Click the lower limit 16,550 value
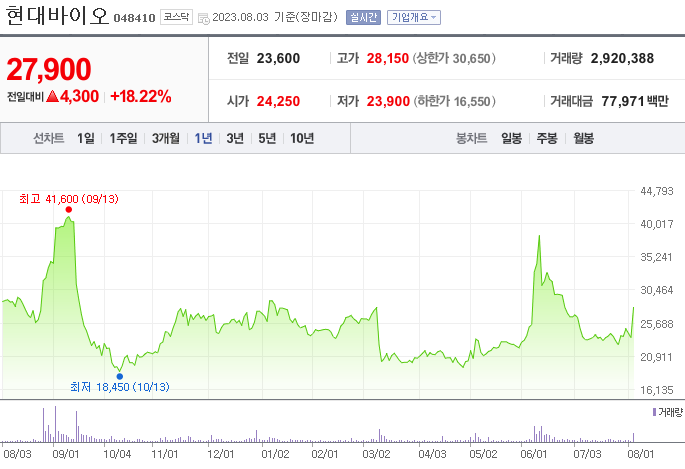 (x=472, y=102)
